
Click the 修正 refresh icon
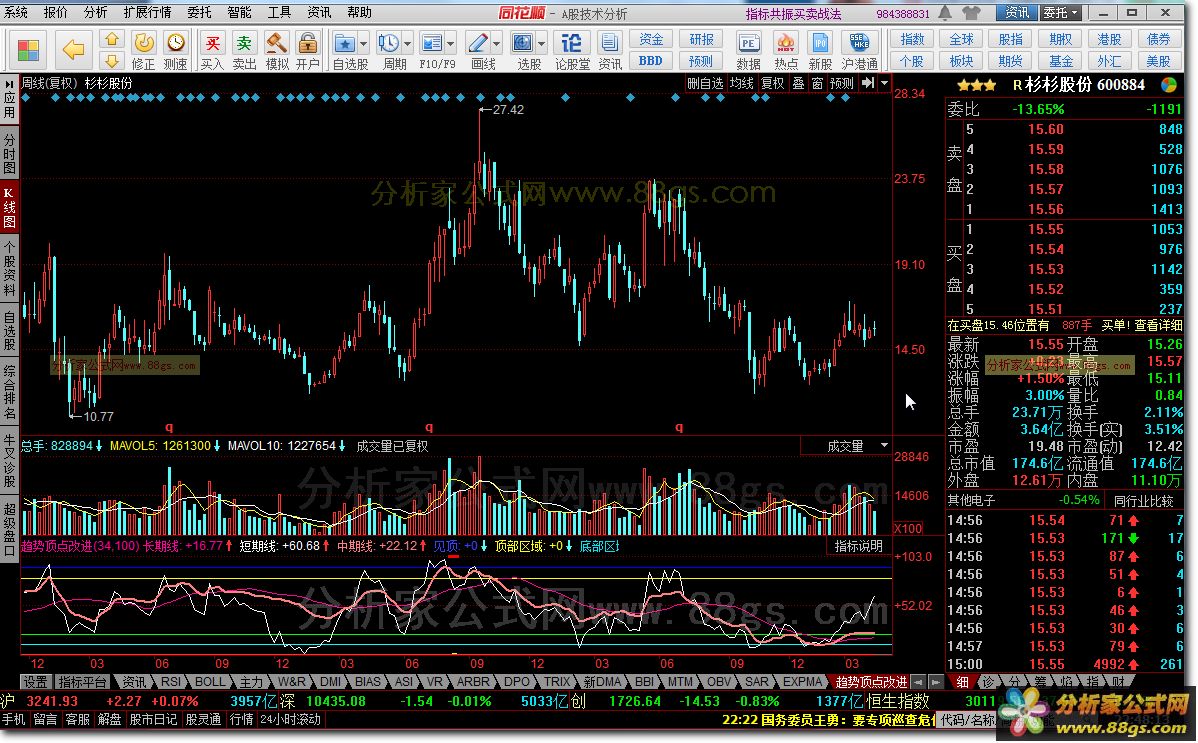pos(143,43)
